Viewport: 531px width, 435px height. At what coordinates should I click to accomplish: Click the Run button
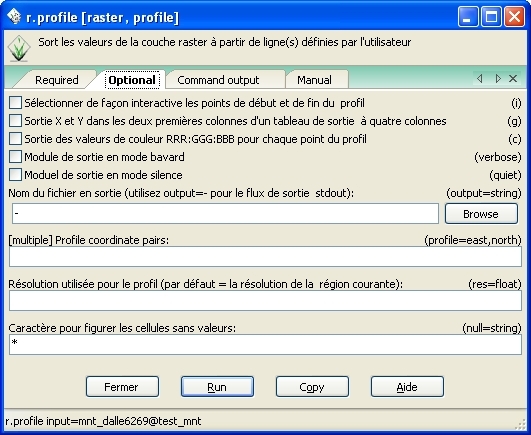click(x=217, y=387)
